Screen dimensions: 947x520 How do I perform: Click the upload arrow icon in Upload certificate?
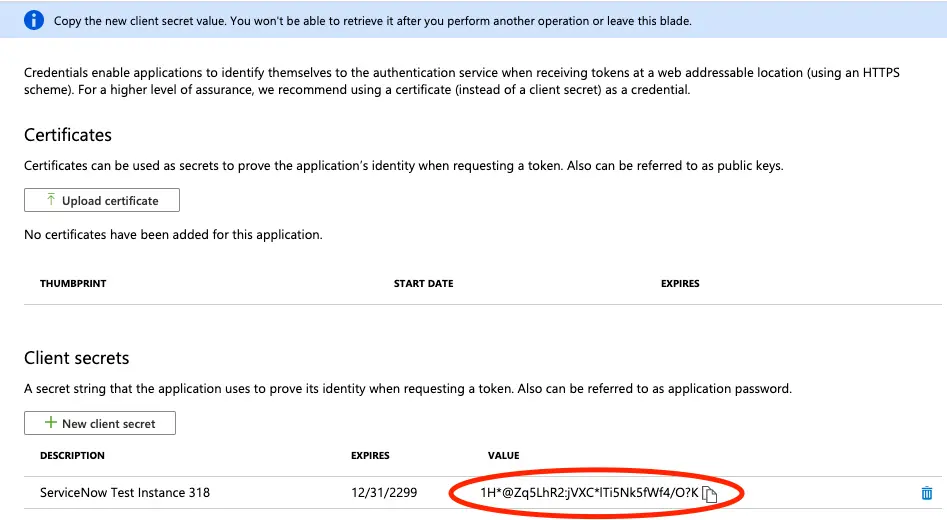coord(51,200)
